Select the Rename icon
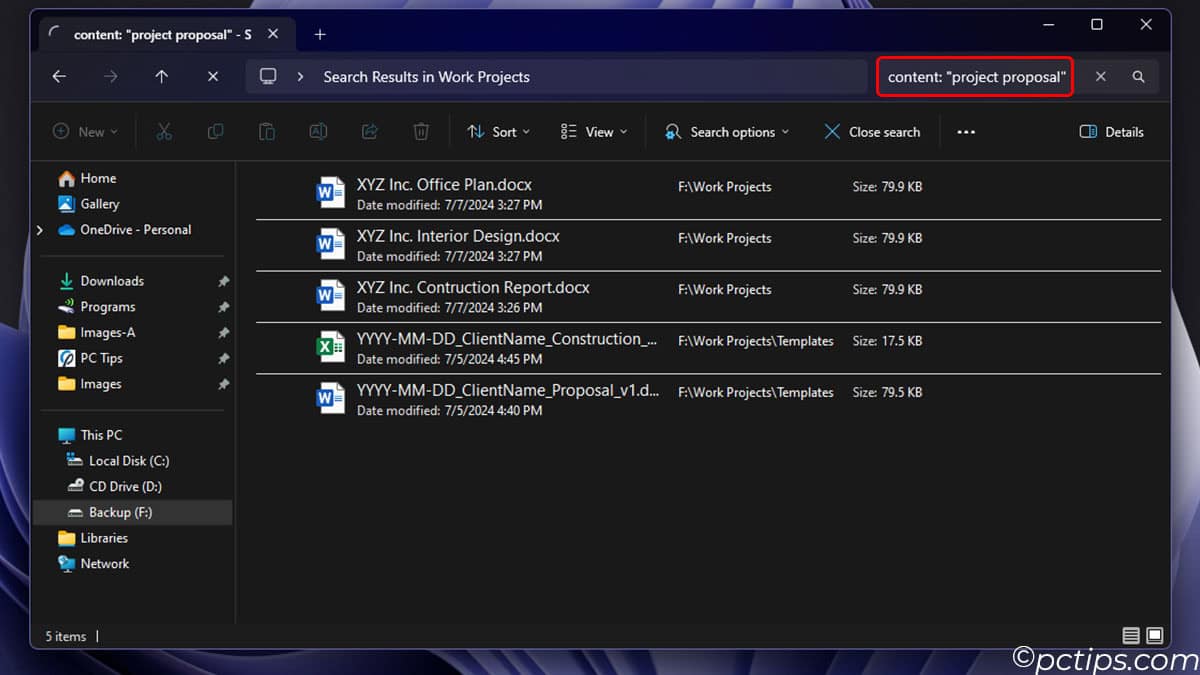Viewport: 1200px width, 675px height. [x=318, y=131]
